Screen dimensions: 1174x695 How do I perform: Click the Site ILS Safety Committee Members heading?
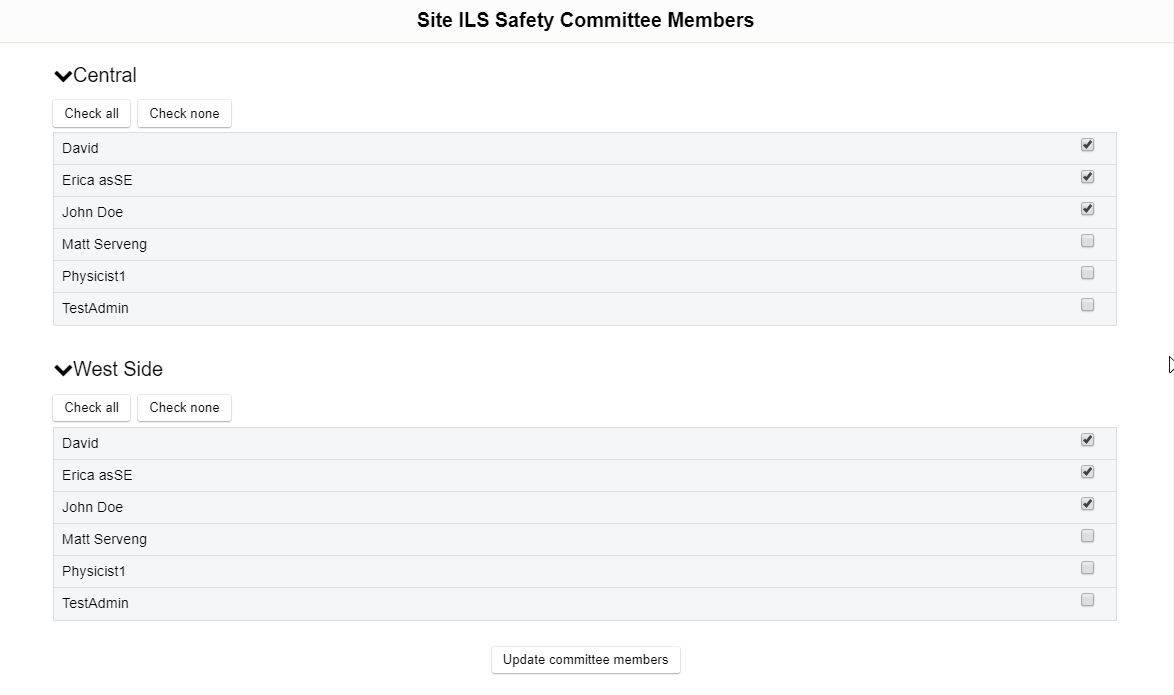[x=585, y=20]
